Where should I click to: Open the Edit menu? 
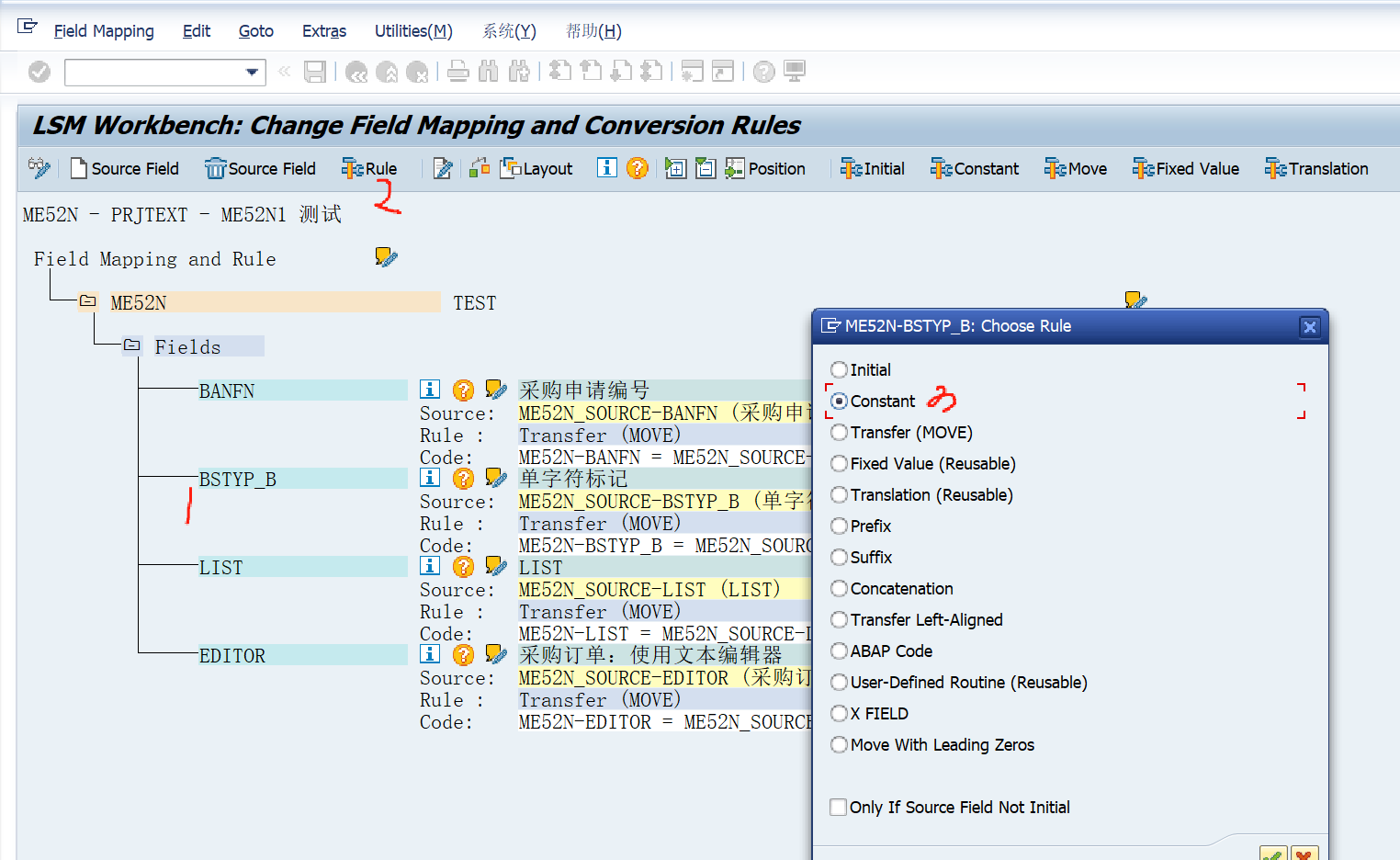[x=197, y=31]
